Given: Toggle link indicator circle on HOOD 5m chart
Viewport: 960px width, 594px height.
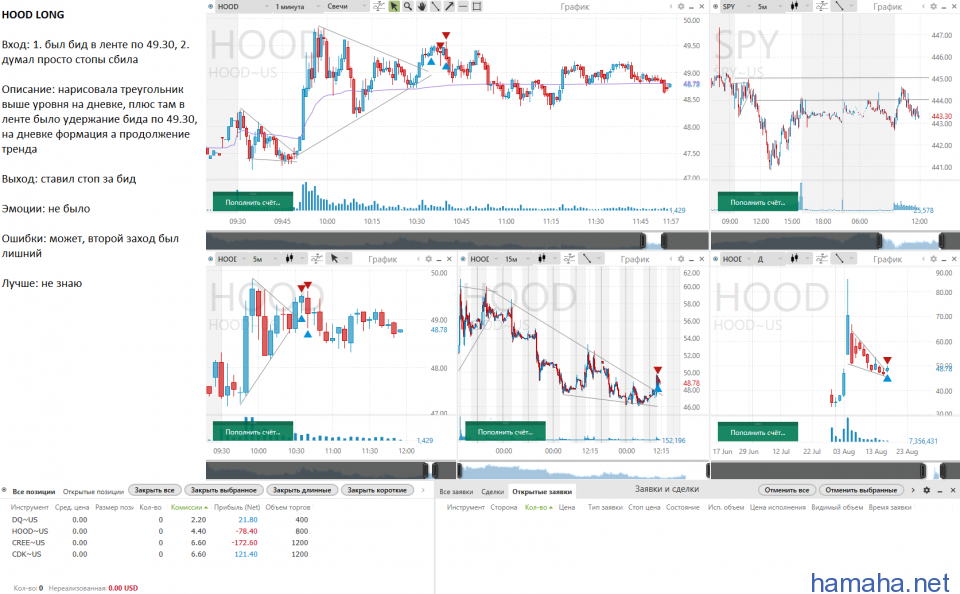Looking at the screenshot, I should (x=211, y=259).
